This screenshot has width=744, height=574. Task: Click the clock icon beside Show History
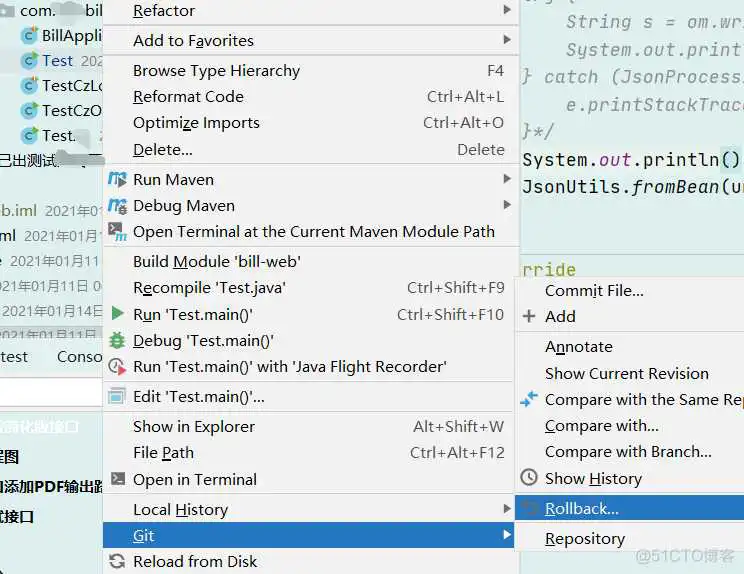point(529,479)
